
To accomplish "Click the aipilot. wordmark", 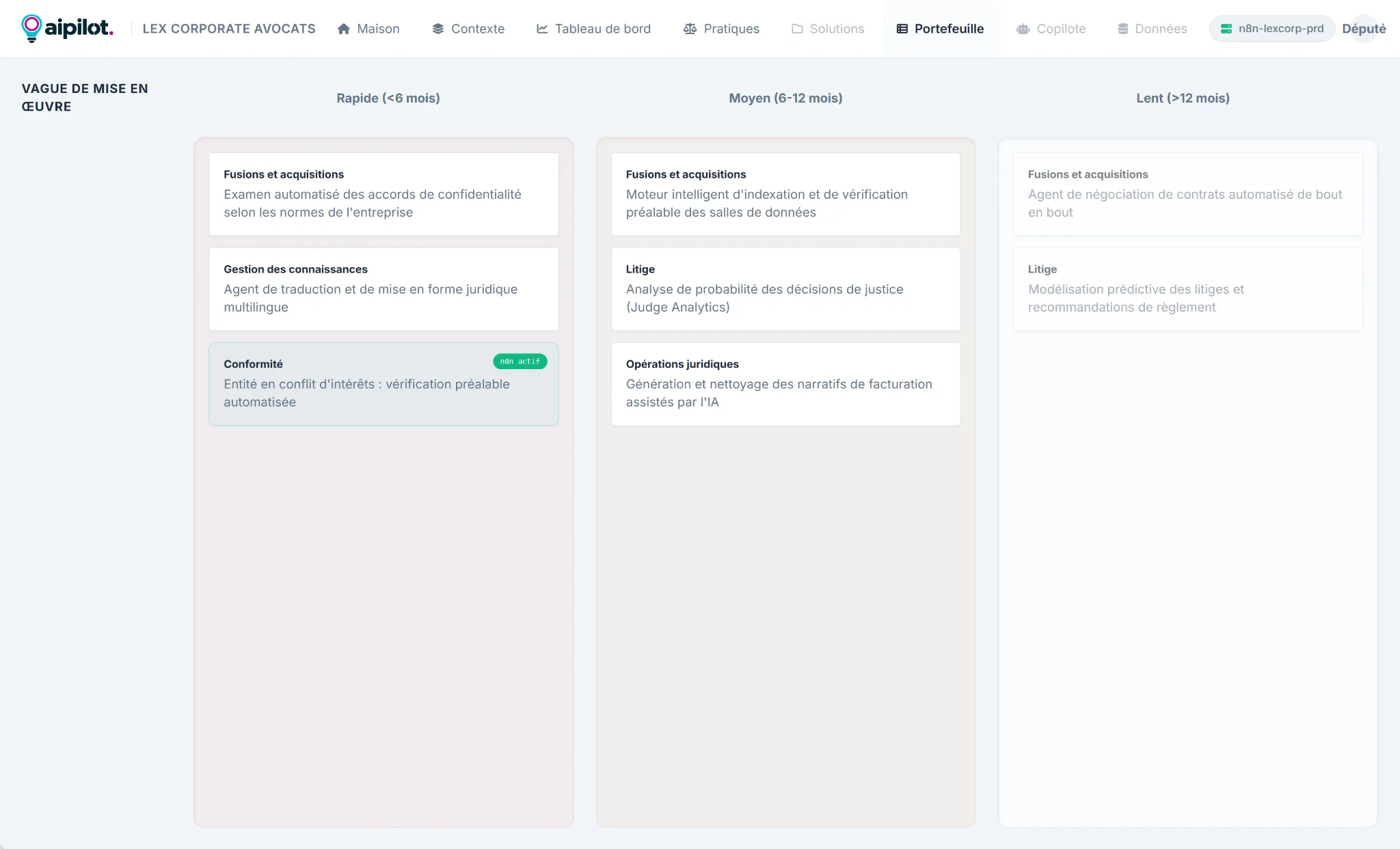I will pos(79,28).
